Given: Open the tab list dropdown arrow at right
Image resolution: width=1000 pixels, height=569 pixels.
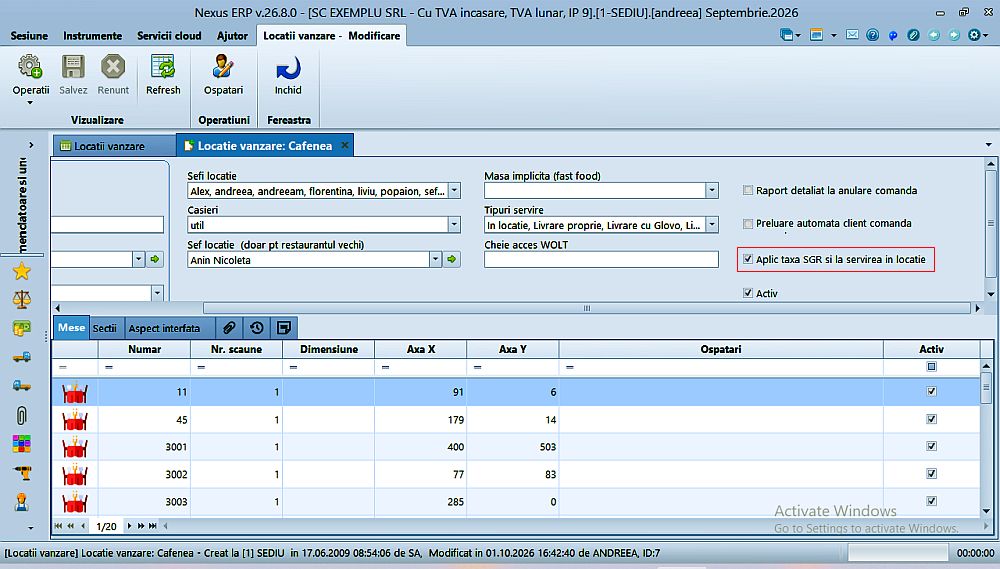Looking at the screenshot, I should [989, 145].
